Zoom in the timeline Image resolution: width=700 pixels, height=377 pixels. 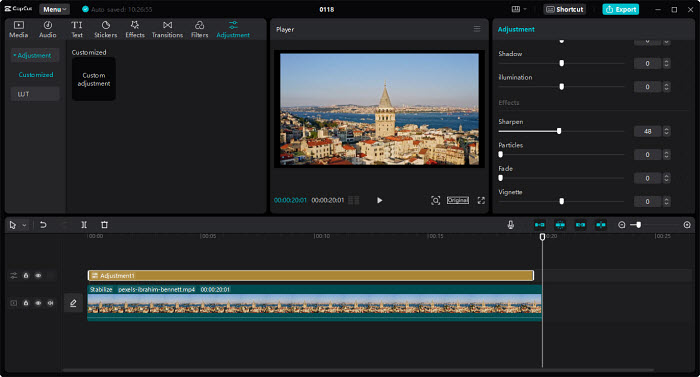(x=687, y=225)
